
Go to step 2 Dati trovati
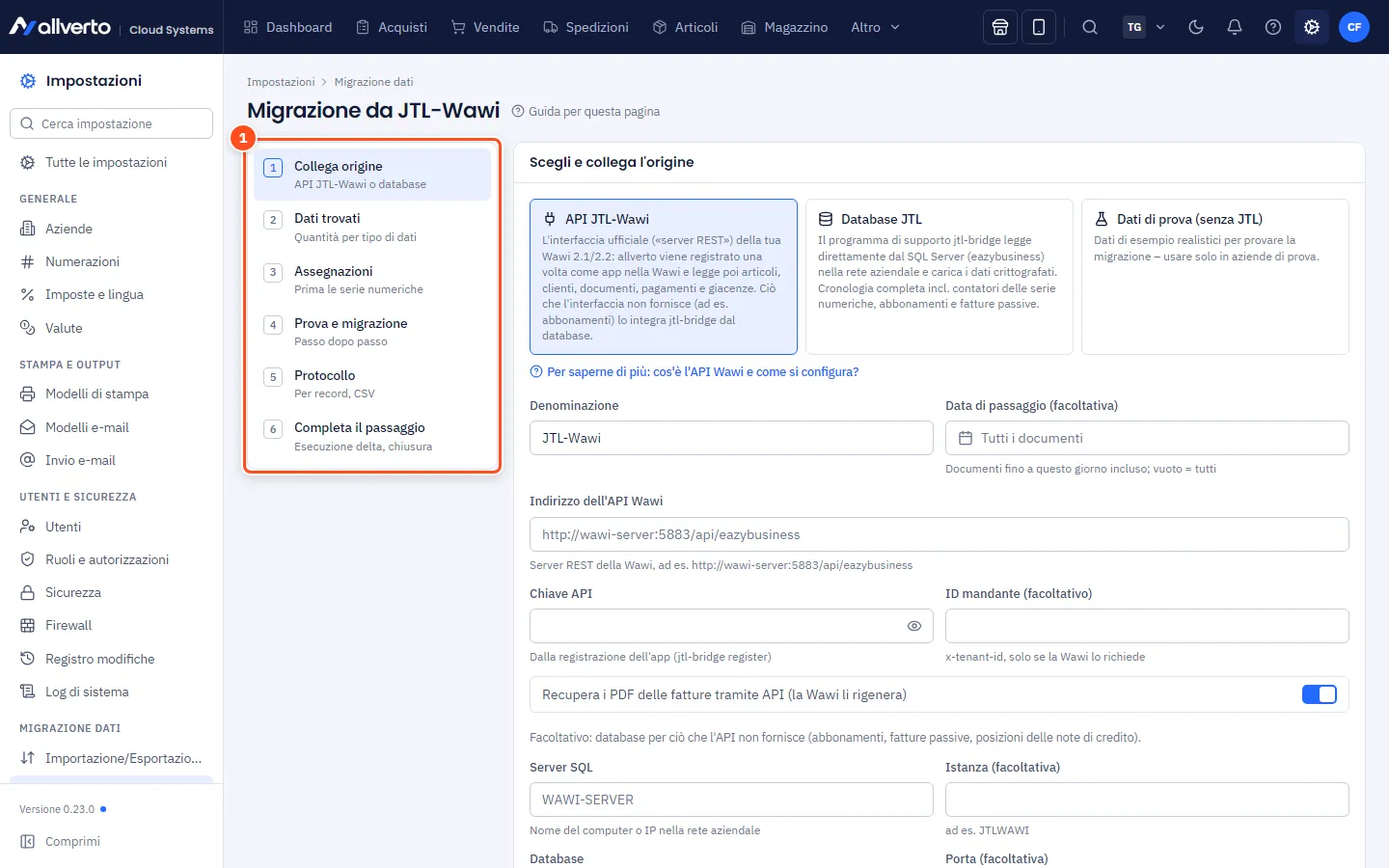click(x=372, y=227)
